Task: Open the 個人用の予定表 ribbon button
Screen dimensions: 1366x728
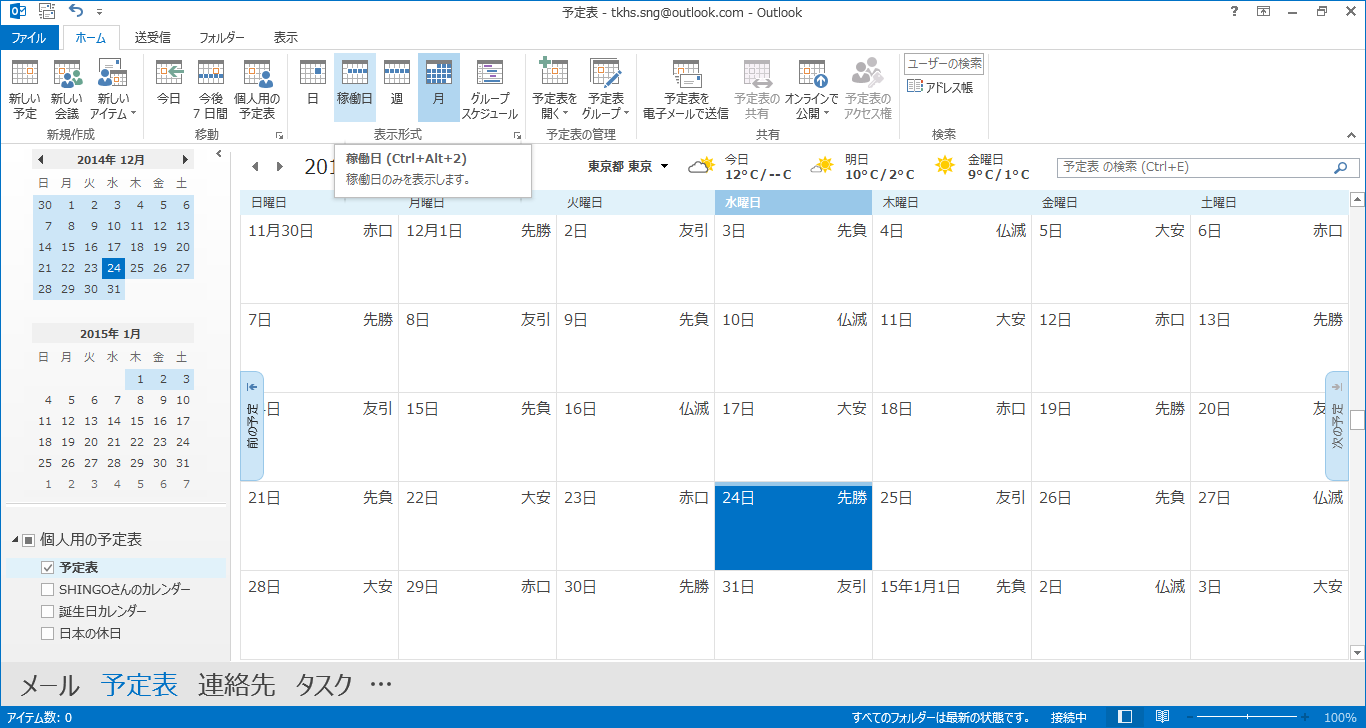Action: point(257,89)
